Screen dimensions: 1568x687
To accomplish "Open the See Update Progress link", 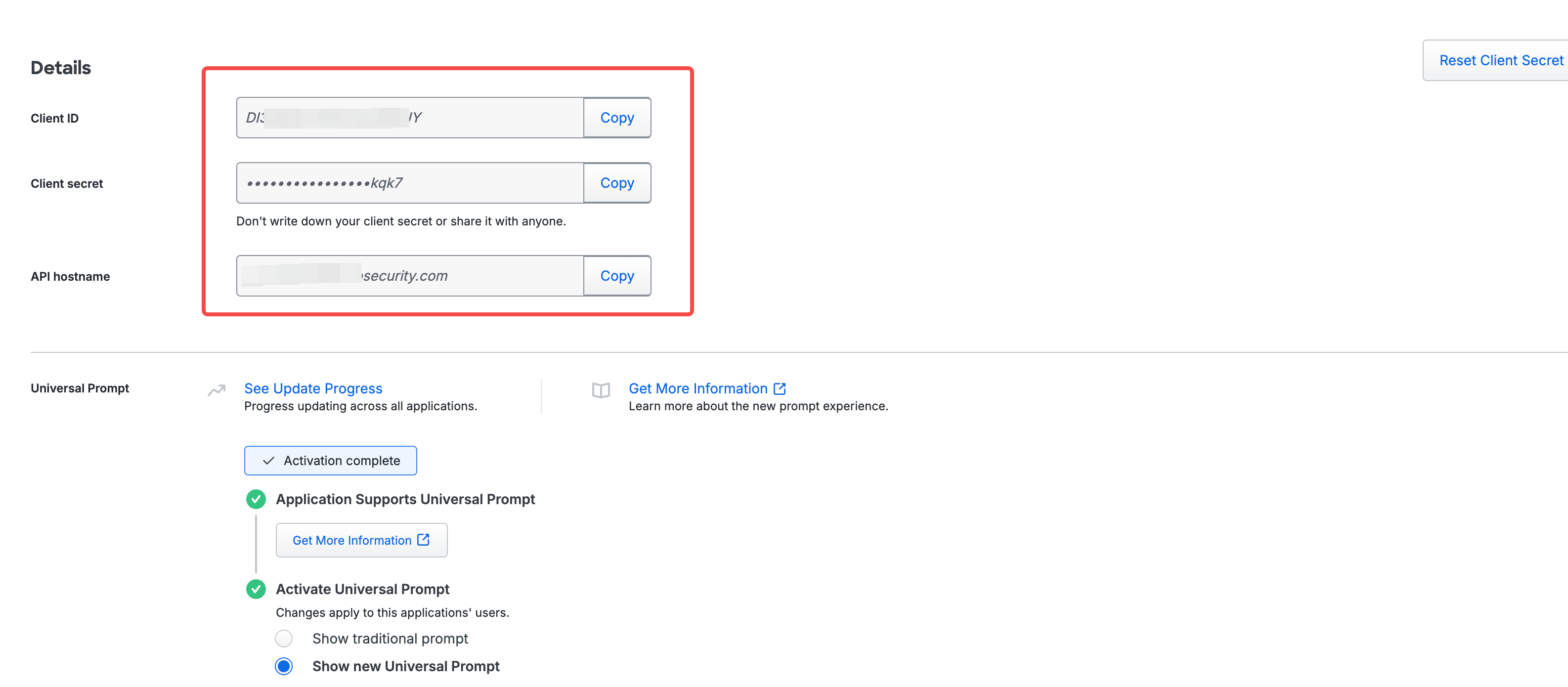I will [x=313, y=388].
